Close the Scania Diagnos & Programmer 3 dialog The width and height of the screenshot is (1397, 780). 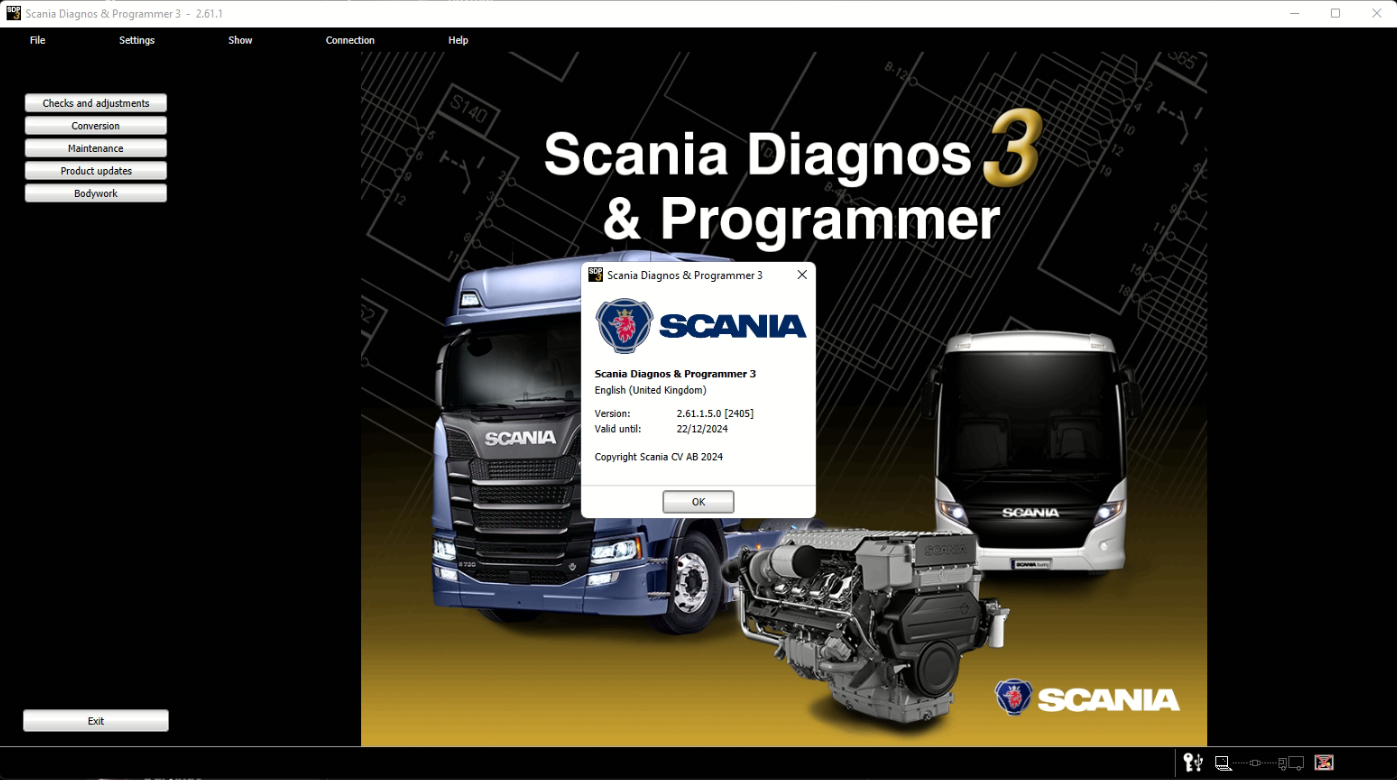tap(802, 274)
